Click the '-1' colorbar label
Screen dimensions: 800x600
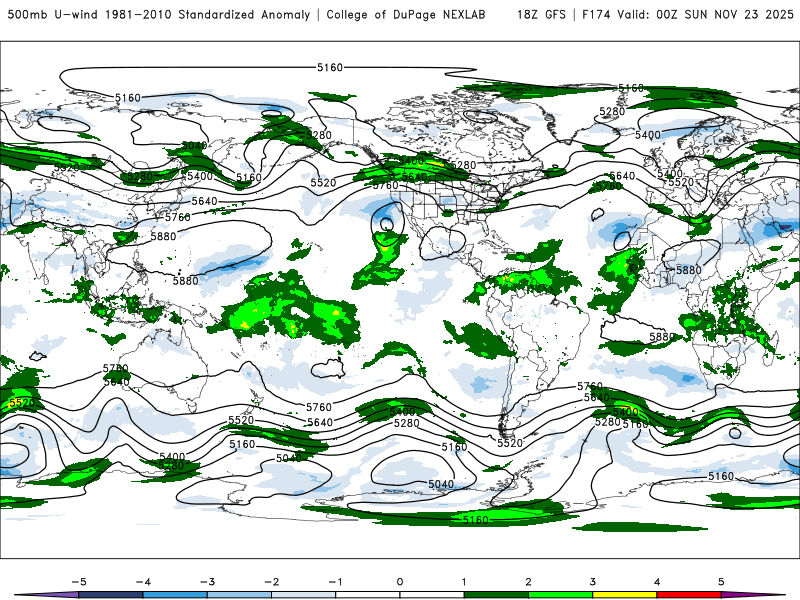(x=336, y=582)
